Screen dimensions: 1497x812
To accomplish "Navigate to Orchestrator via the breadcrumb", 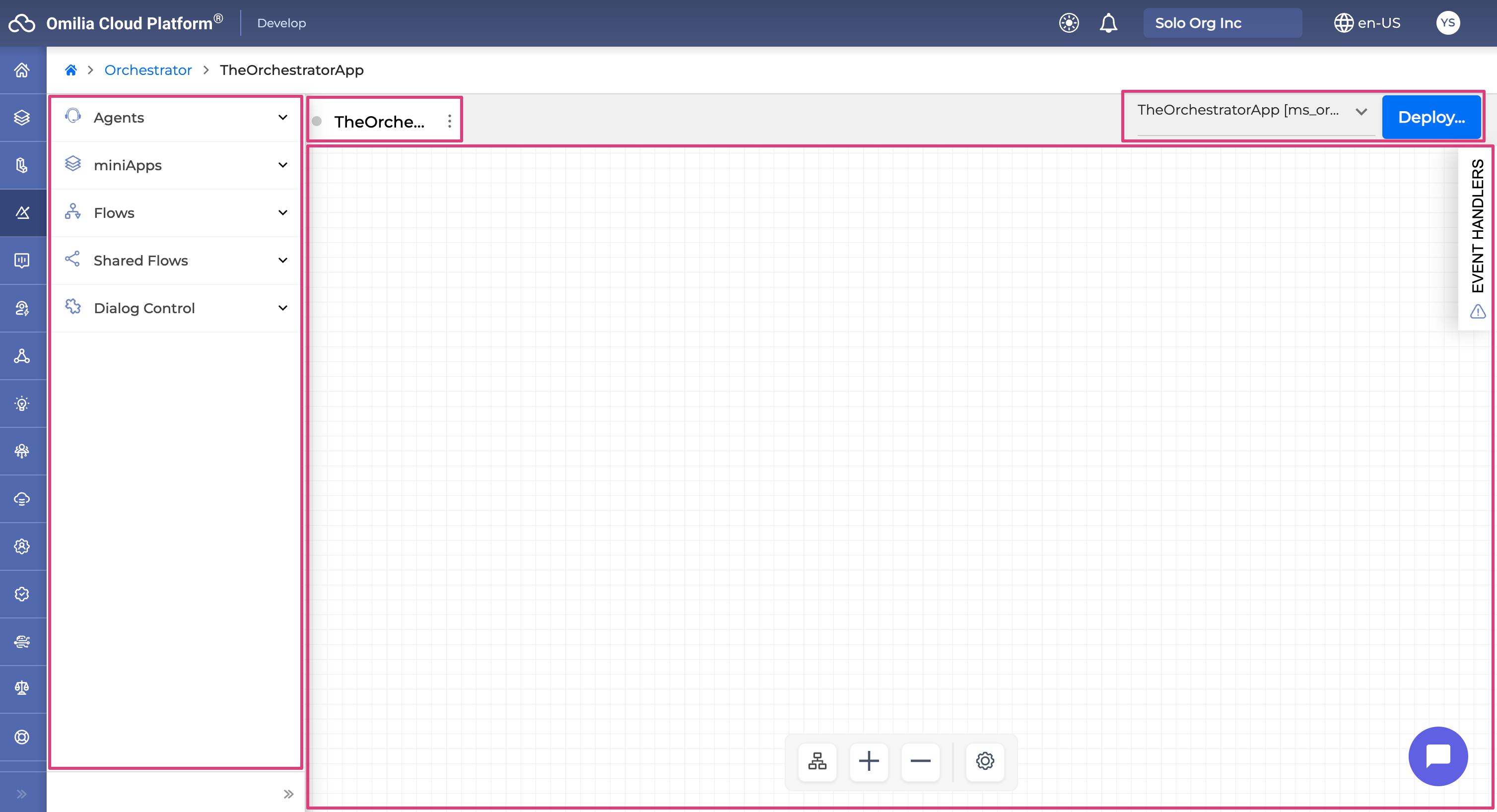I will point(147,70).
